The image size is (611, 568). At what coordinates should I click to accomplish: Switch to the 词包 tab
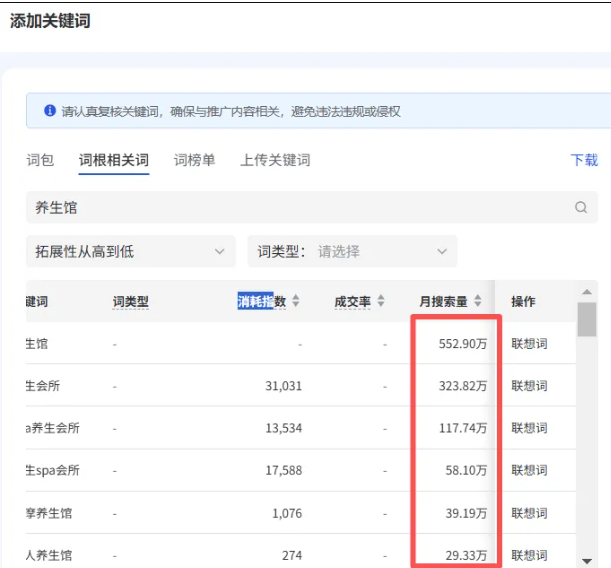(x=40, y=160)
